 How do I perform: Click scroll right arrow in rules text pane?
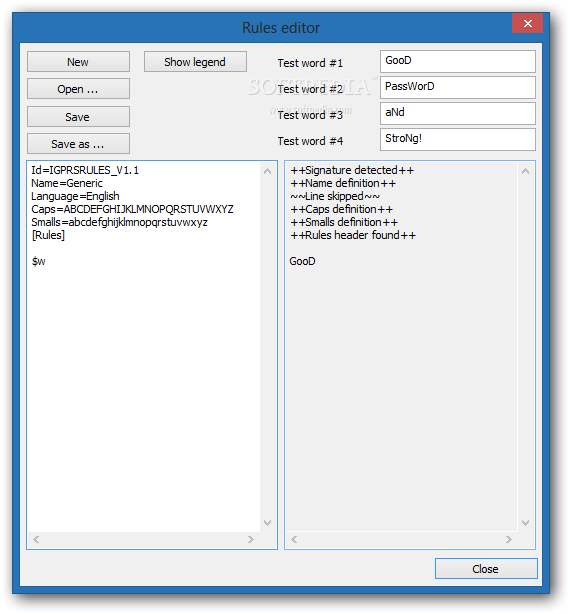(251, 540)
